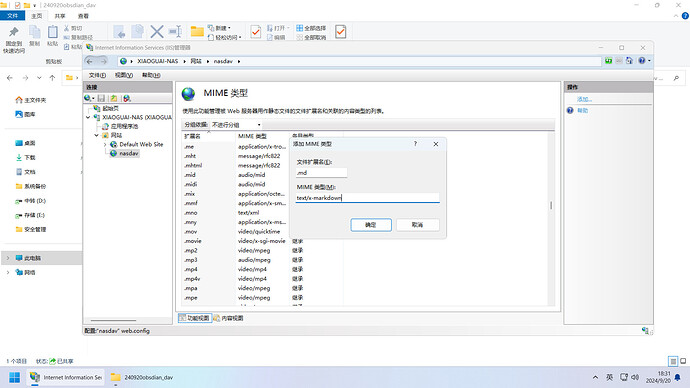Click Edit (编辑) in Explorer ribbon
690x388 pixels.
(276, 38)
